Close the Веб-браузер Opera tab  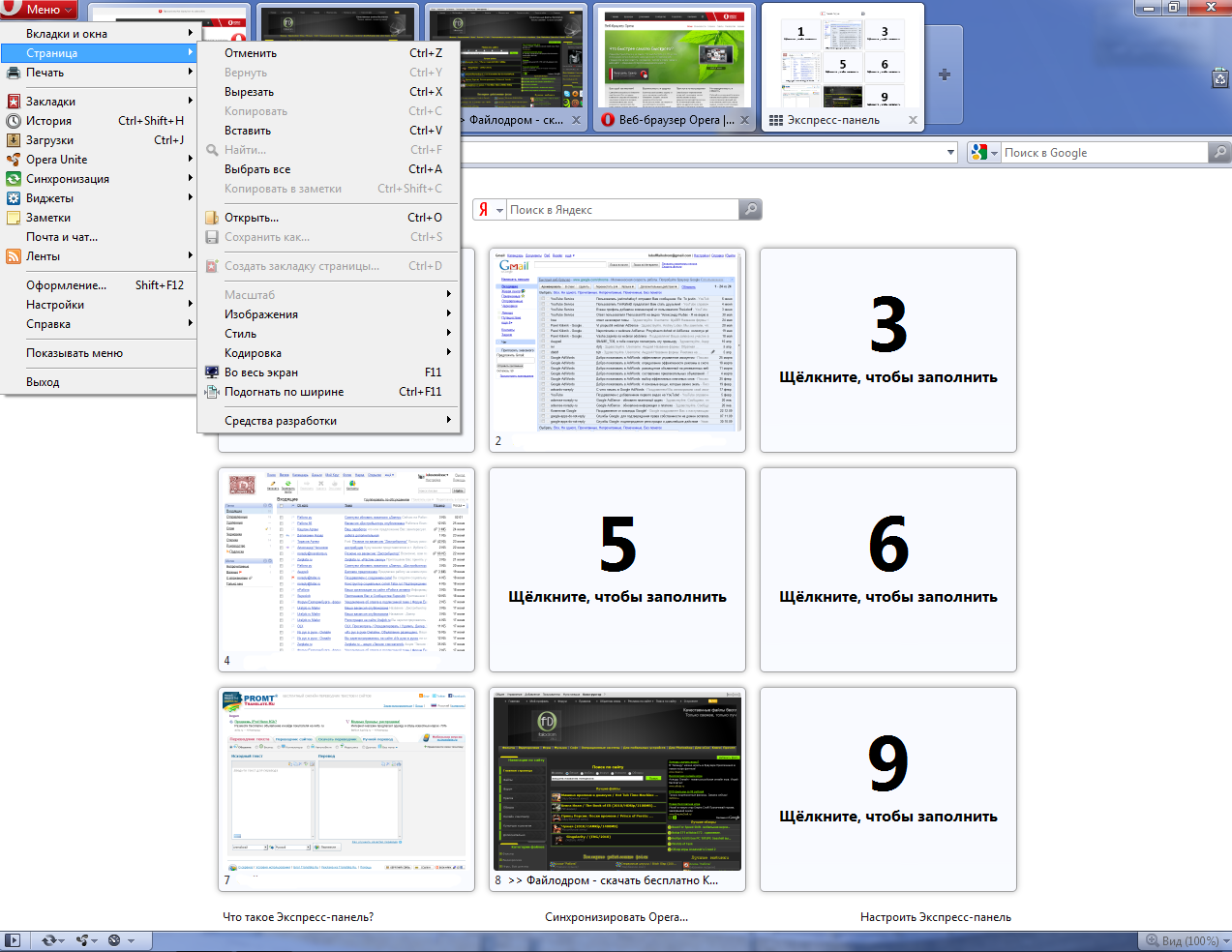pyautogui.click(x=744, y=120)
